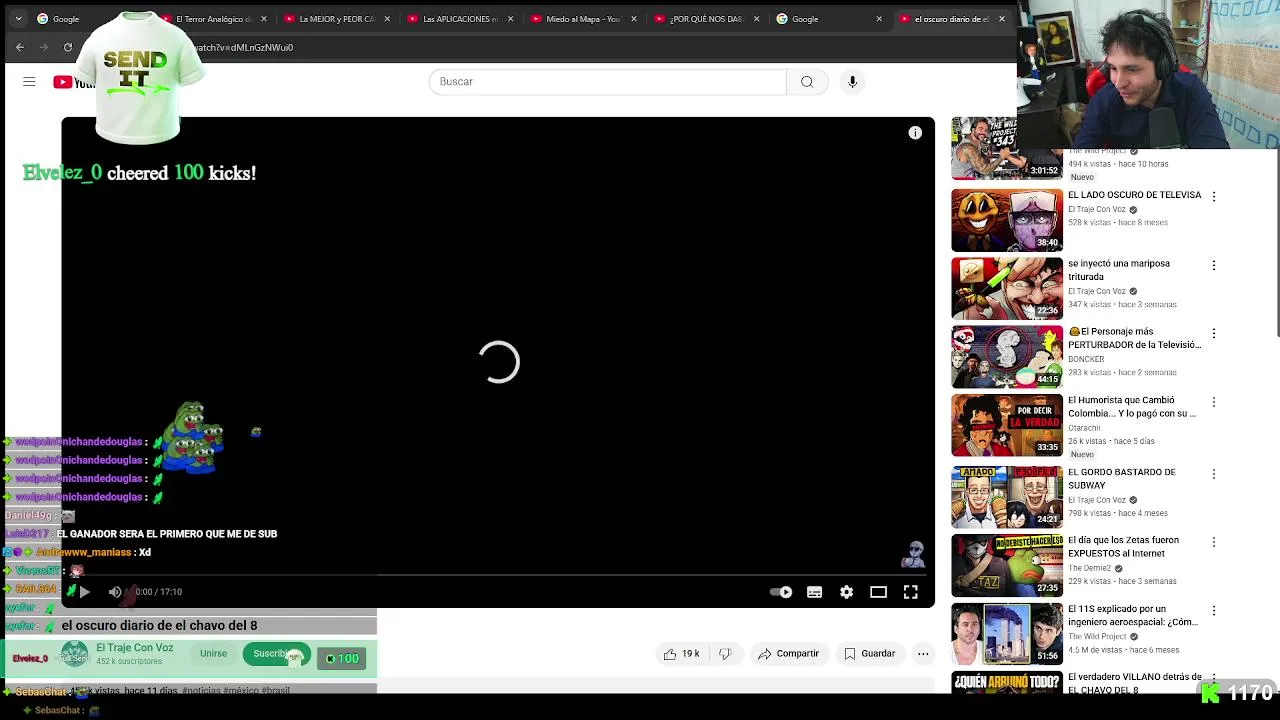Open the player settings gear
The image size is (1280, 720).
tap(847, 592)
